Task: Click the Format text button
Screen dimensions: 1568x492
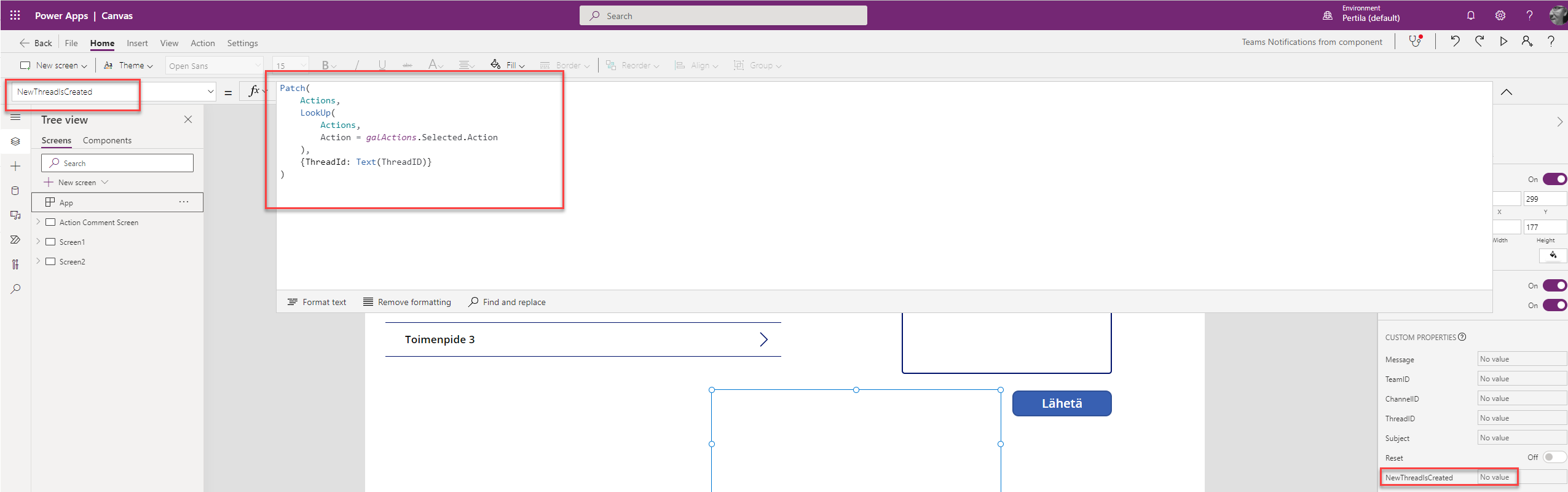Action: tap(317, 302)
